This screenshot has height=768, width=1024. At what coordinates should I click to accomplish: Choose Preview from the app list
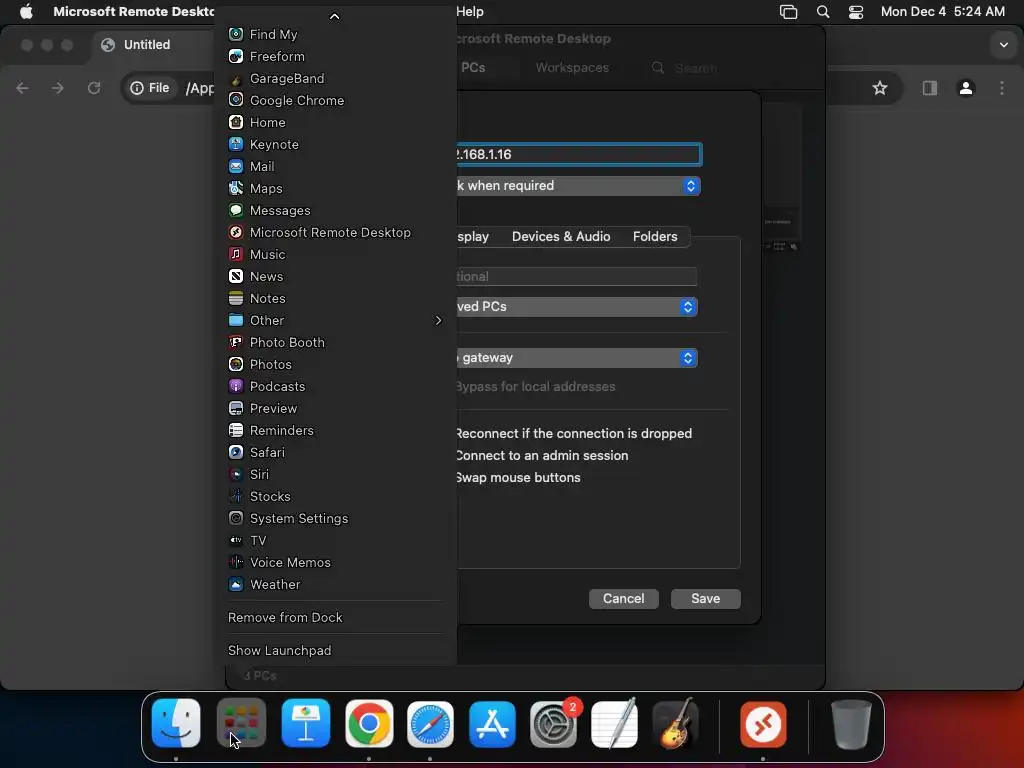(334, 408)
